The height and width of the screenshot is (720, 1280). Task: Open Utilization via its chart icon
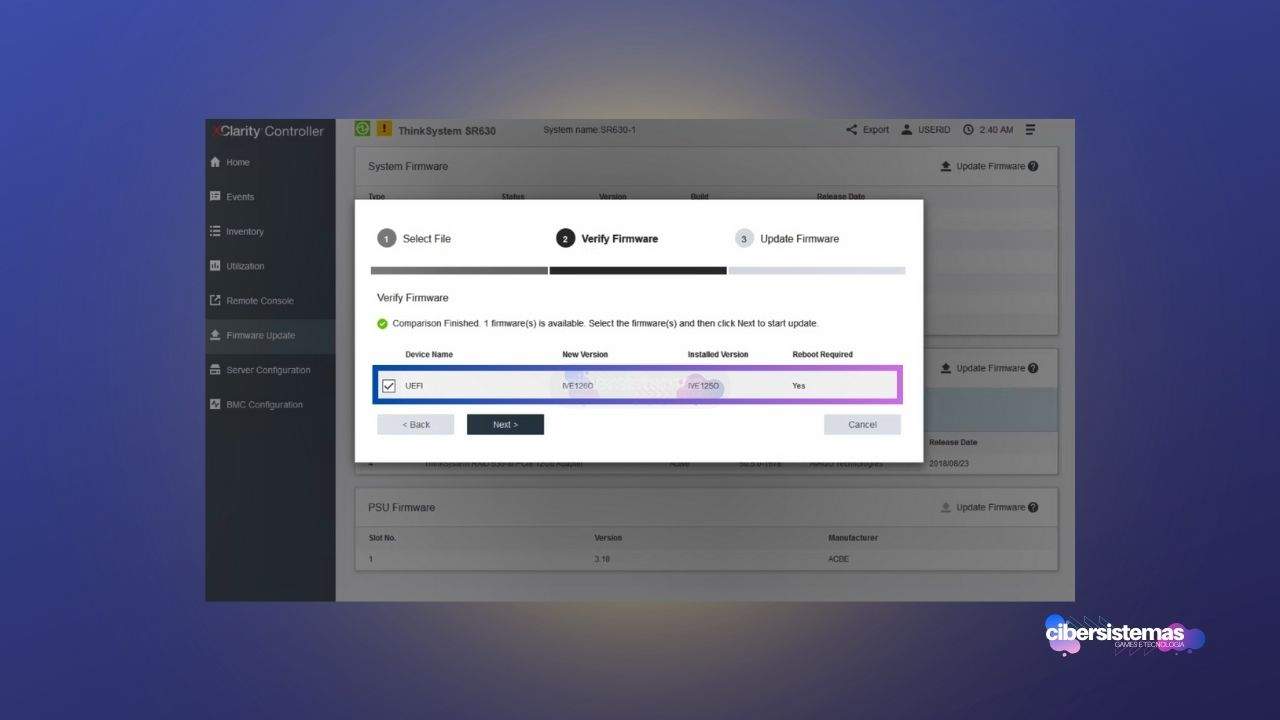click(x=215, y=266)
